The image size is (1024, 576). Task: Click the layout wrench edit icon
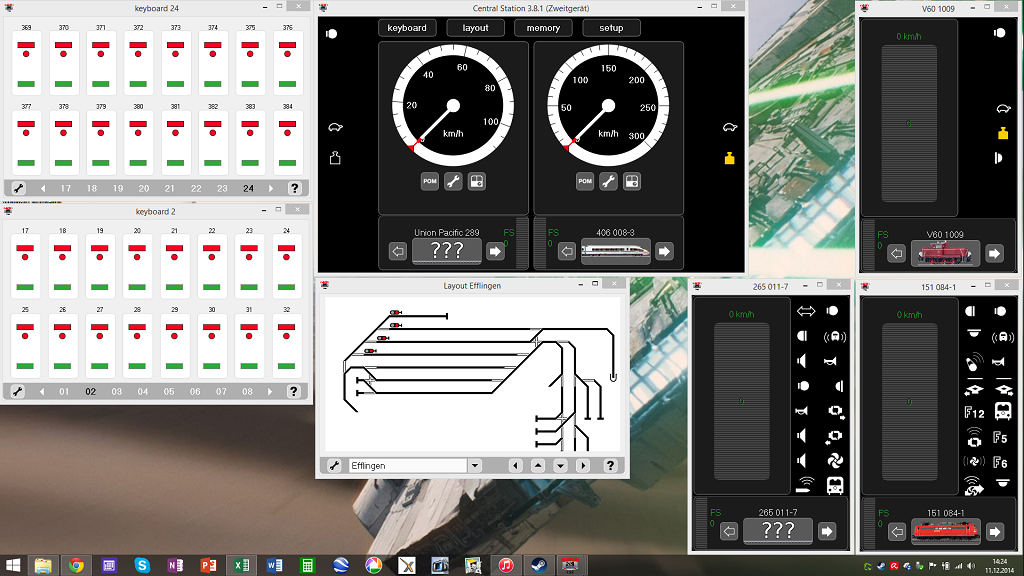click(334, 466)
